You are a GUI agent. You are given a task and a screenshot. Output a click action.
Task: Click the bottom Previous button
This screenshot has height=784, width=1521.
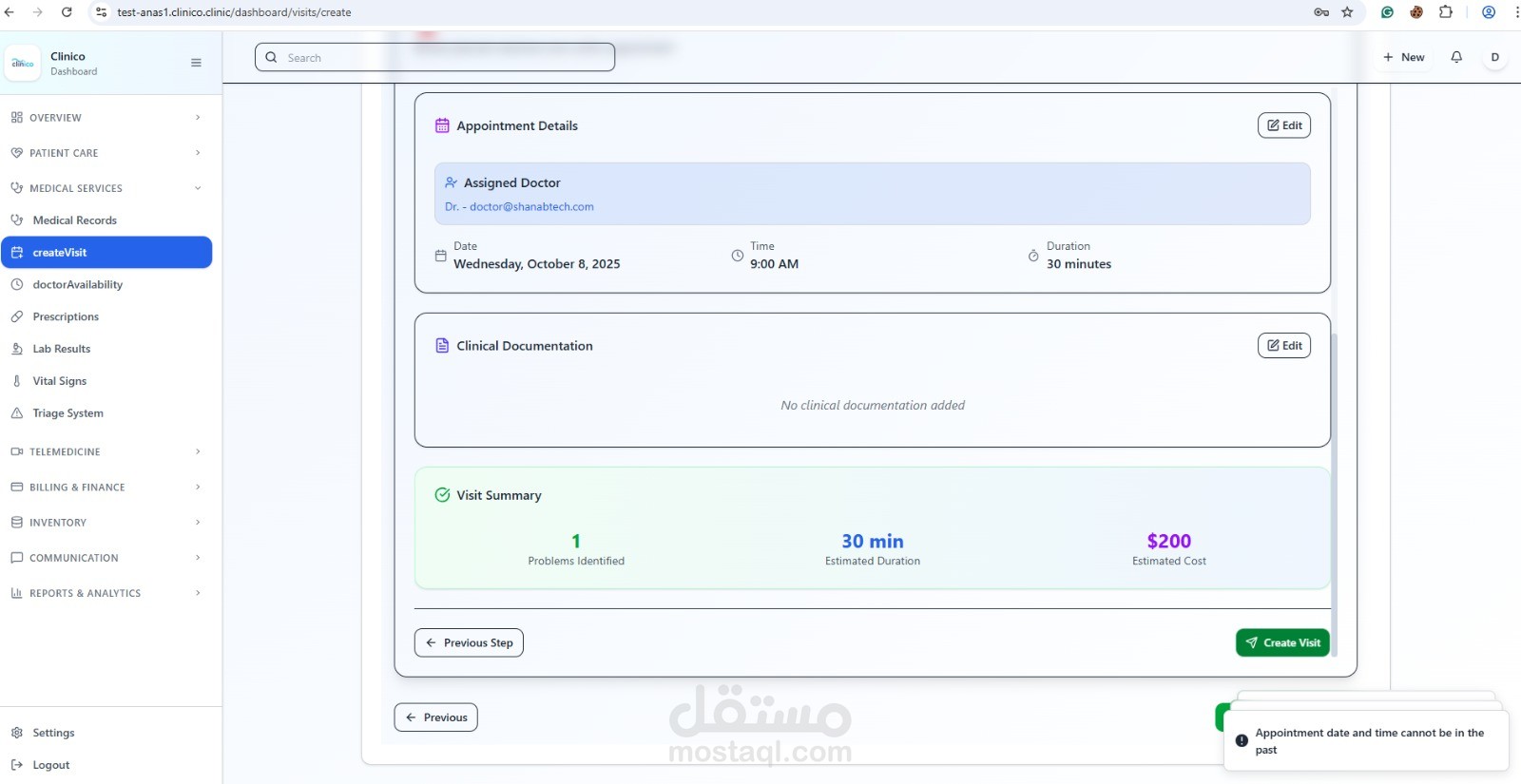(x=435, y=717)
